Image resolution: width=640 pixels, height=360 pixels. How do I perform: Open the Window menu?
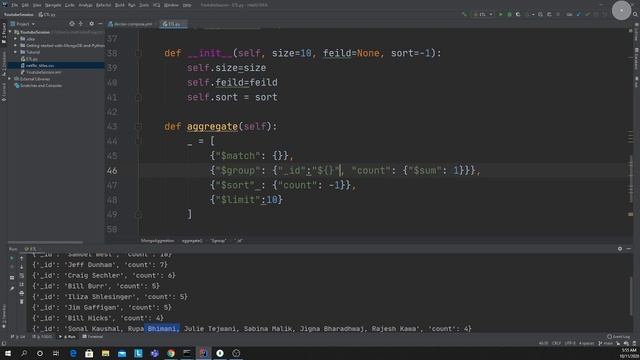click(171, 5)
